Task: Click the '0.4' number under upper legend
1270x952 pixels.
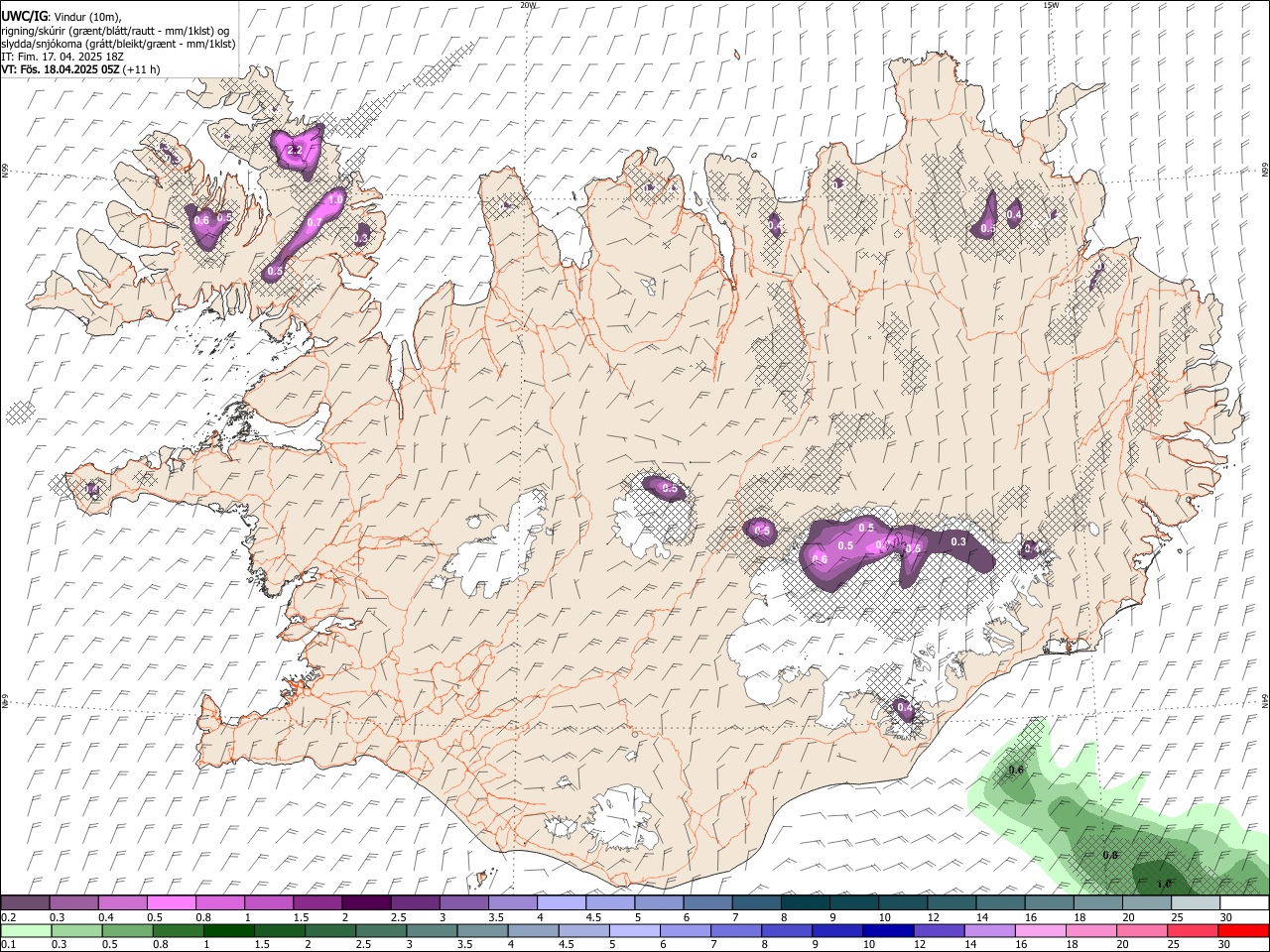Action: coord(106,917)
